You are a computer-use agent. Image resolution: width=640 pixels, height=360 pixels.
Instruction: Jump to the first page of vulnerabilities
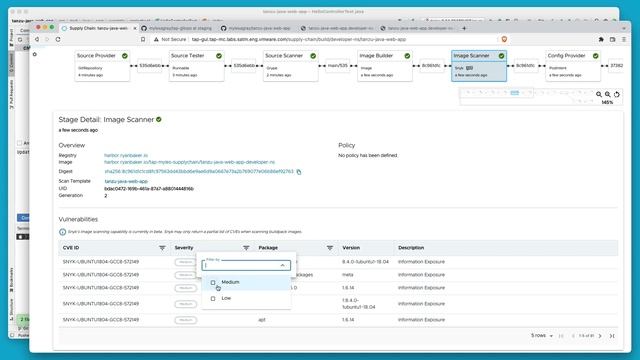[561, 336]
